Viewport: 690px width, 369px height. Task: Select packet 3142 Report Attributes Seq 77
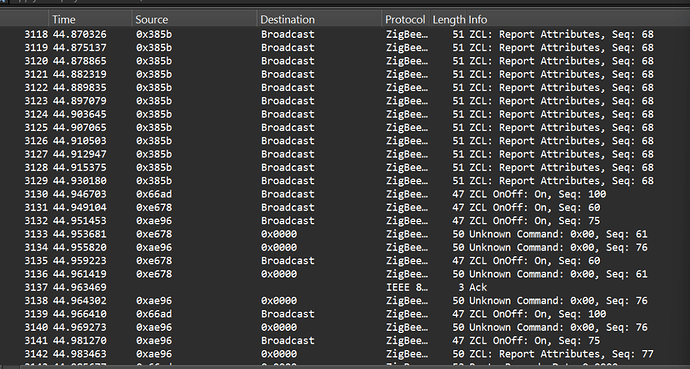pos(345,354)
